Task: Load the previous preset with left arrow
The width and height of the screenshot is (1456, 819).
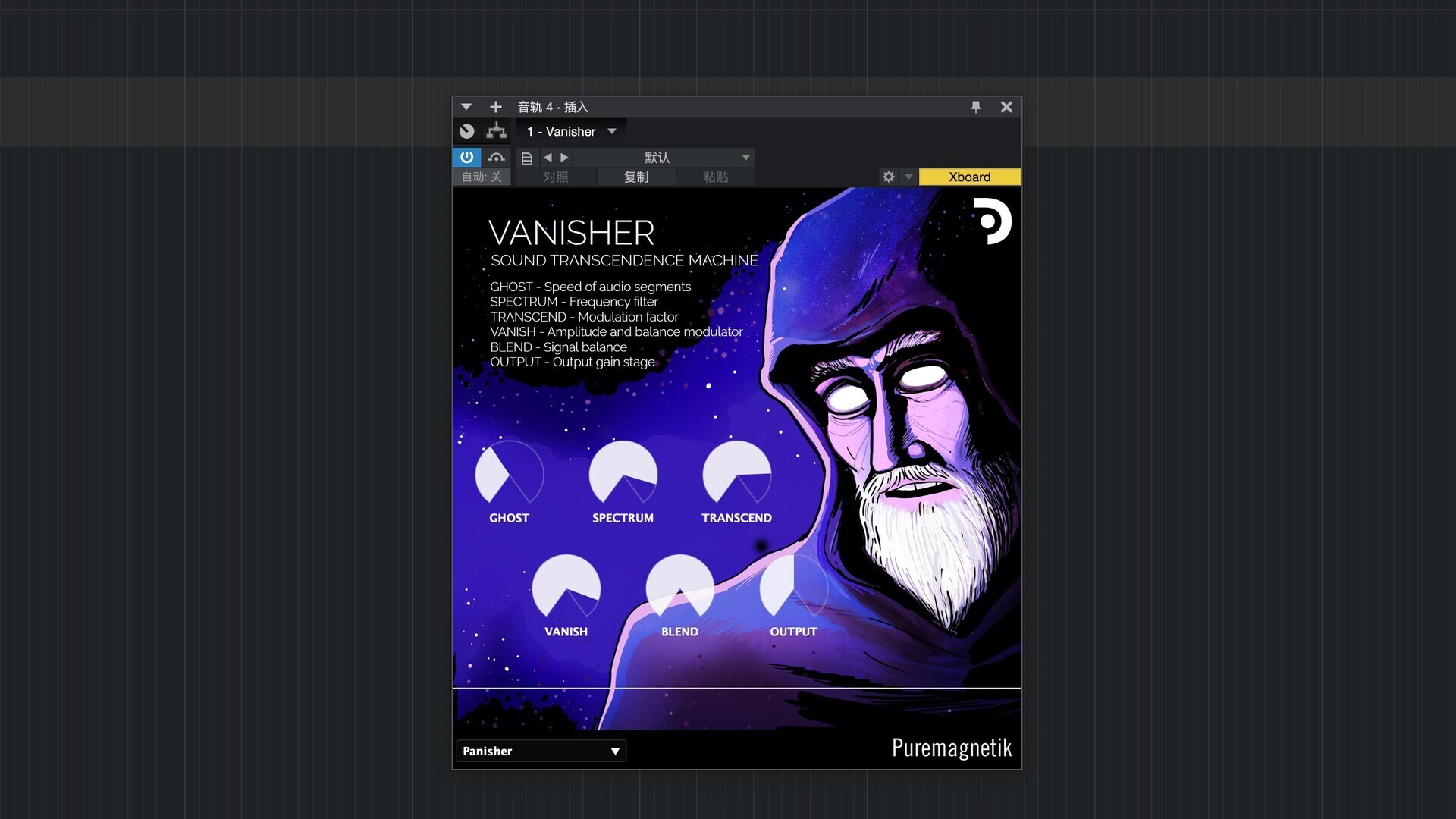Action: click(x=548, y=158)
